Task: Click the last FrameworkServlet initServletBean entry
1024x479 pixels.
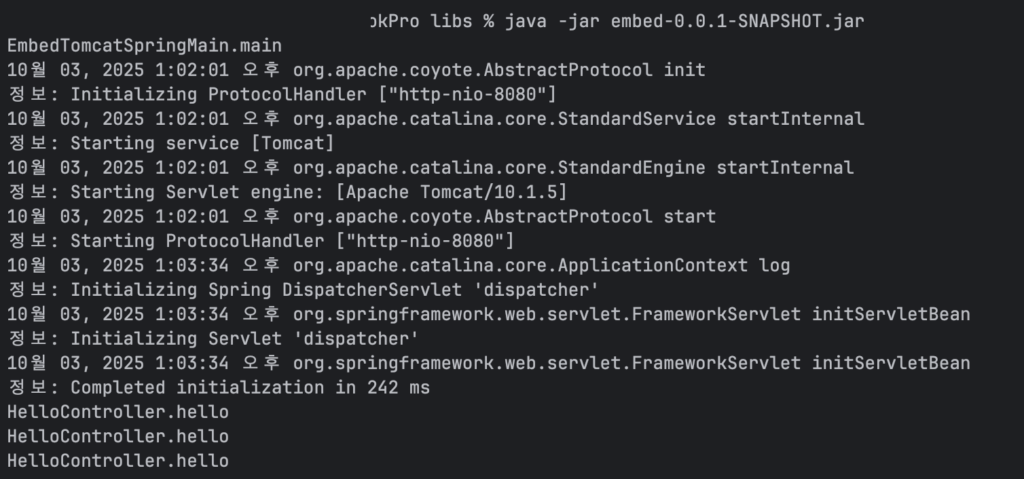Action: (631, 363)
